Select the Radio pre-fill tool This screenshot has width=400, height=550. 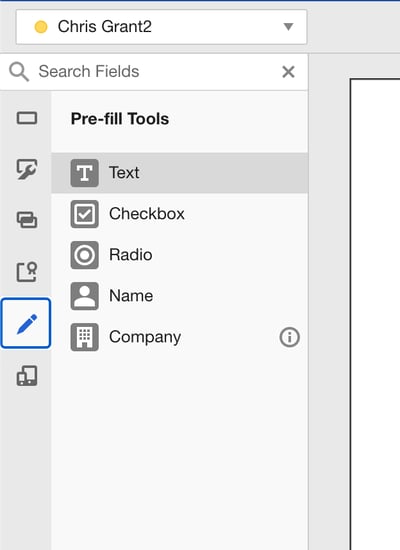click(180, 255)
